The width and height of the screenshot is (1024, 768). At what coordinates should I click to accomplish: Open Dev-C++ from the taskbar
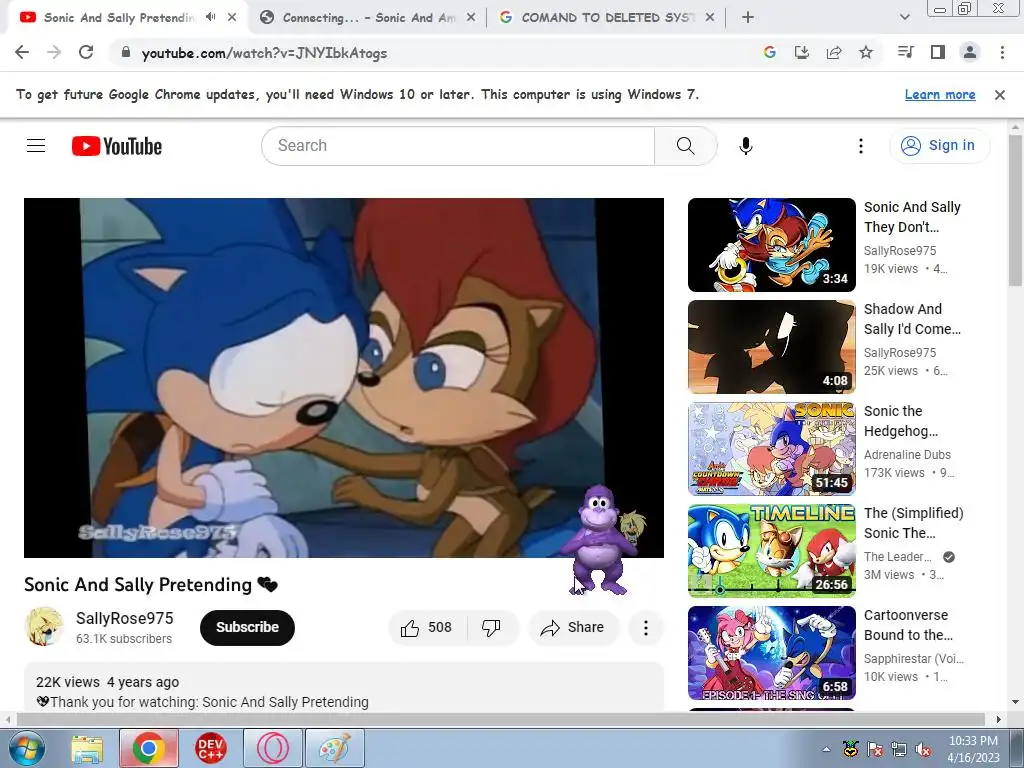click(x=210, y=748)
